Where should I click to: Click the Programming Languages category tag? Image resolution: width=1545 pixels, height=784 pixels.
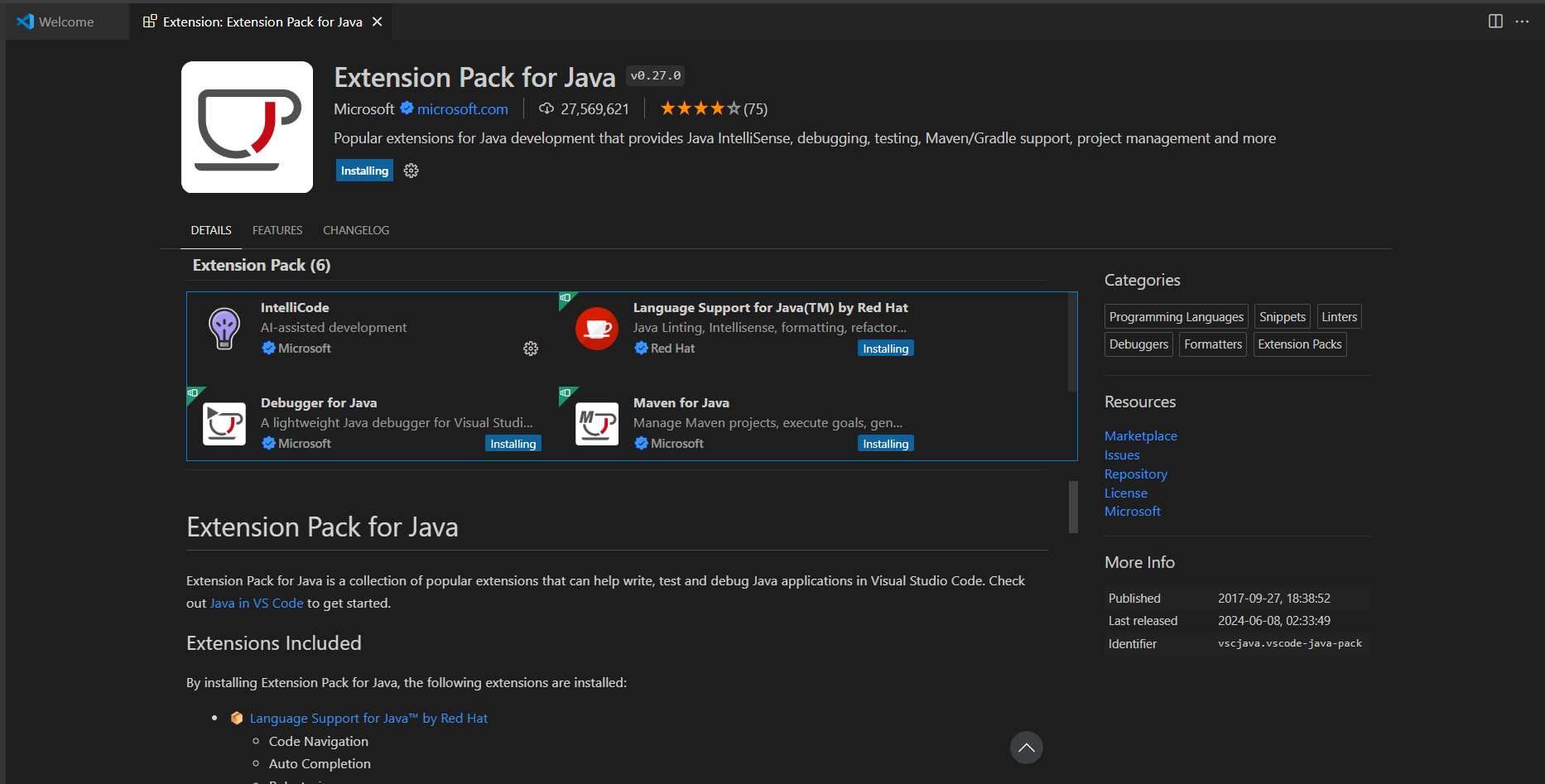coord(1176,317)
